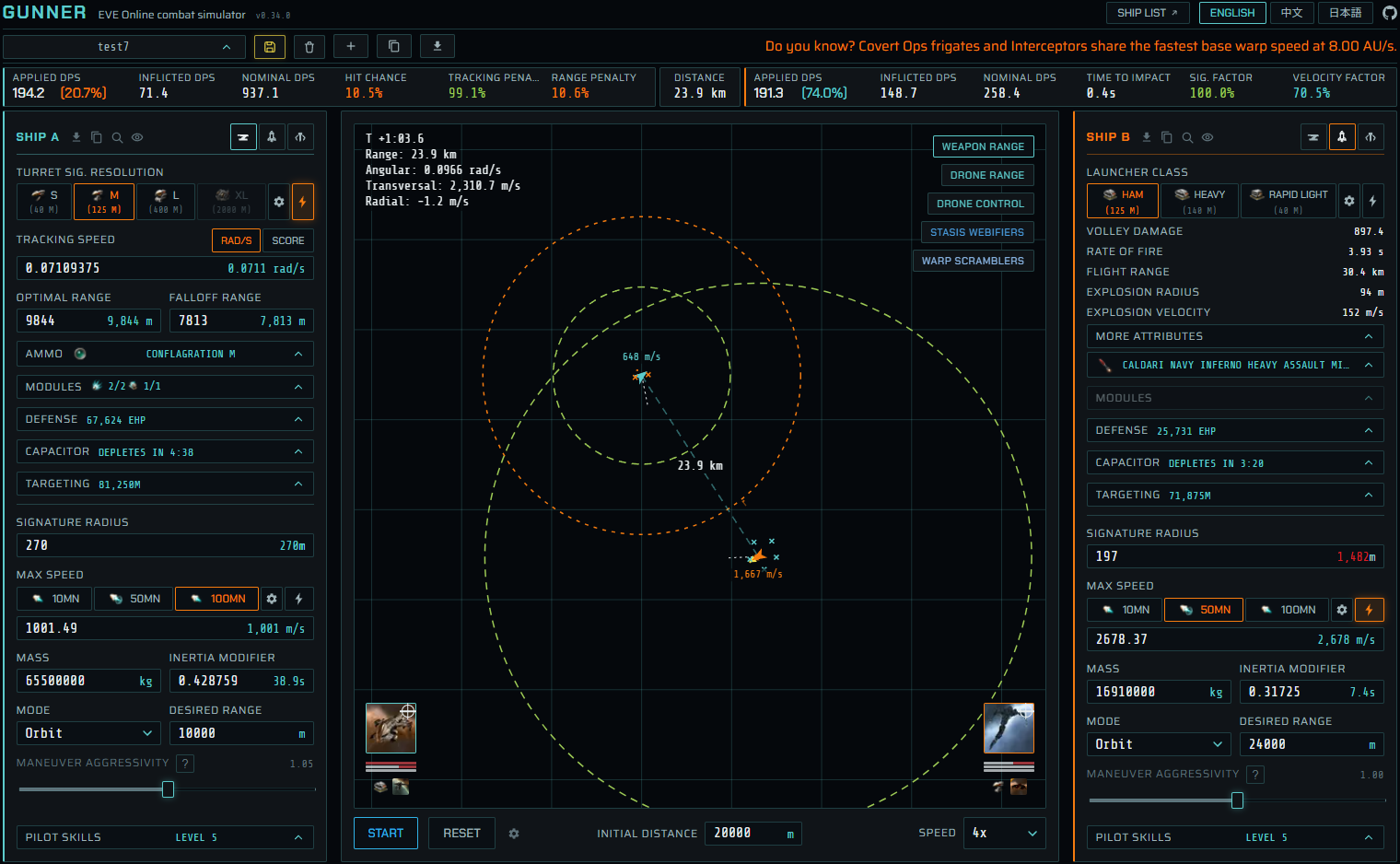Open simulation settings gear next to Reset
This screenshot has height=864, width=1400.
514,834
